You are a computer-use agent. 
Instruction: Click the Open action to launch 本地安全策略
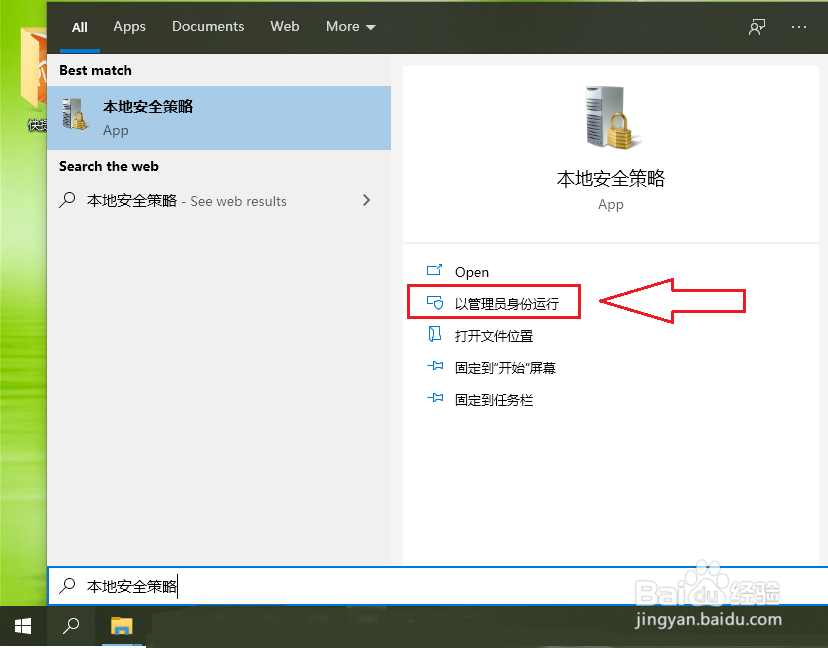472,271
